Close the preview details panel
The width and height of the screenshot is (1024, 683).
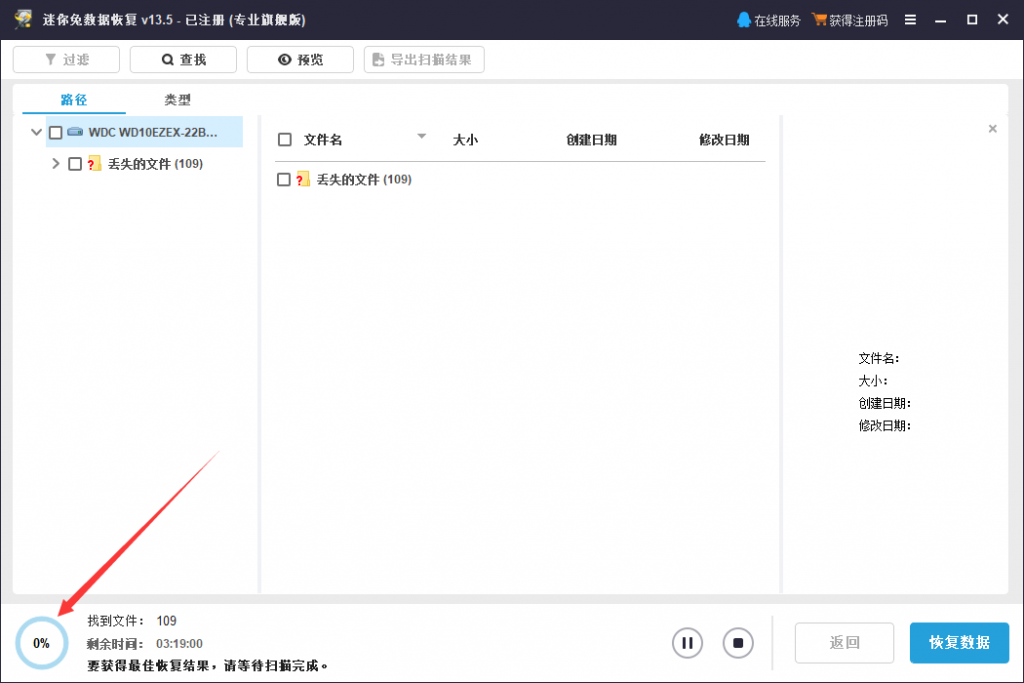(x=993, y=129)
